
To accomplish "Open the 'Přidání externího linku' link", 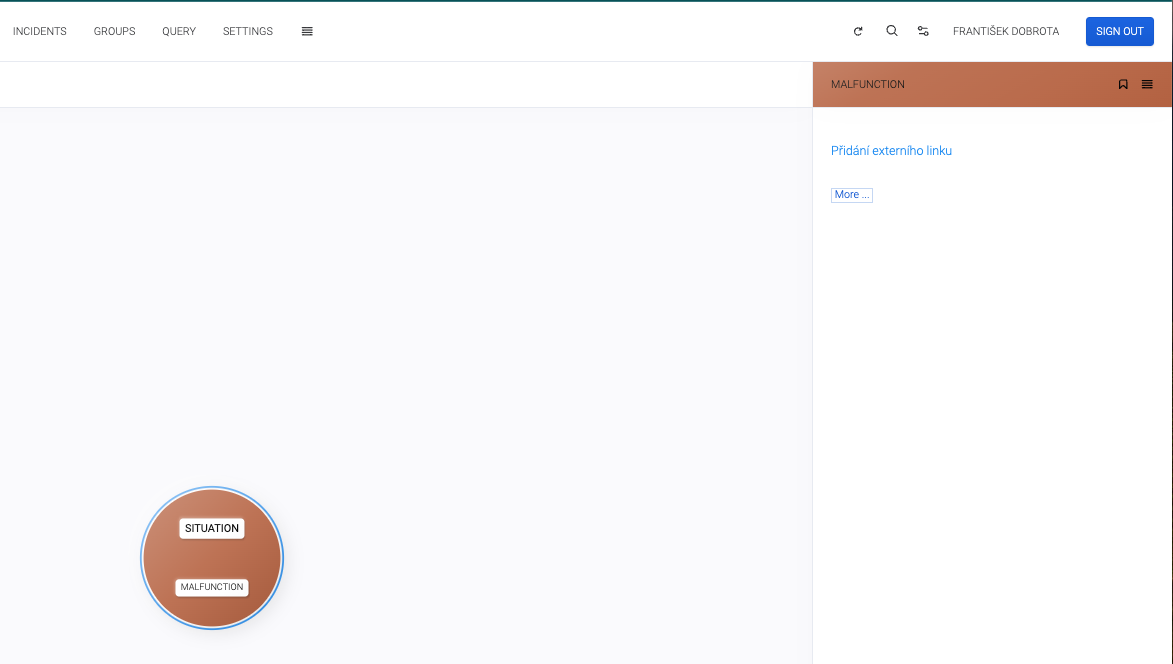I will tap(891, 151).
